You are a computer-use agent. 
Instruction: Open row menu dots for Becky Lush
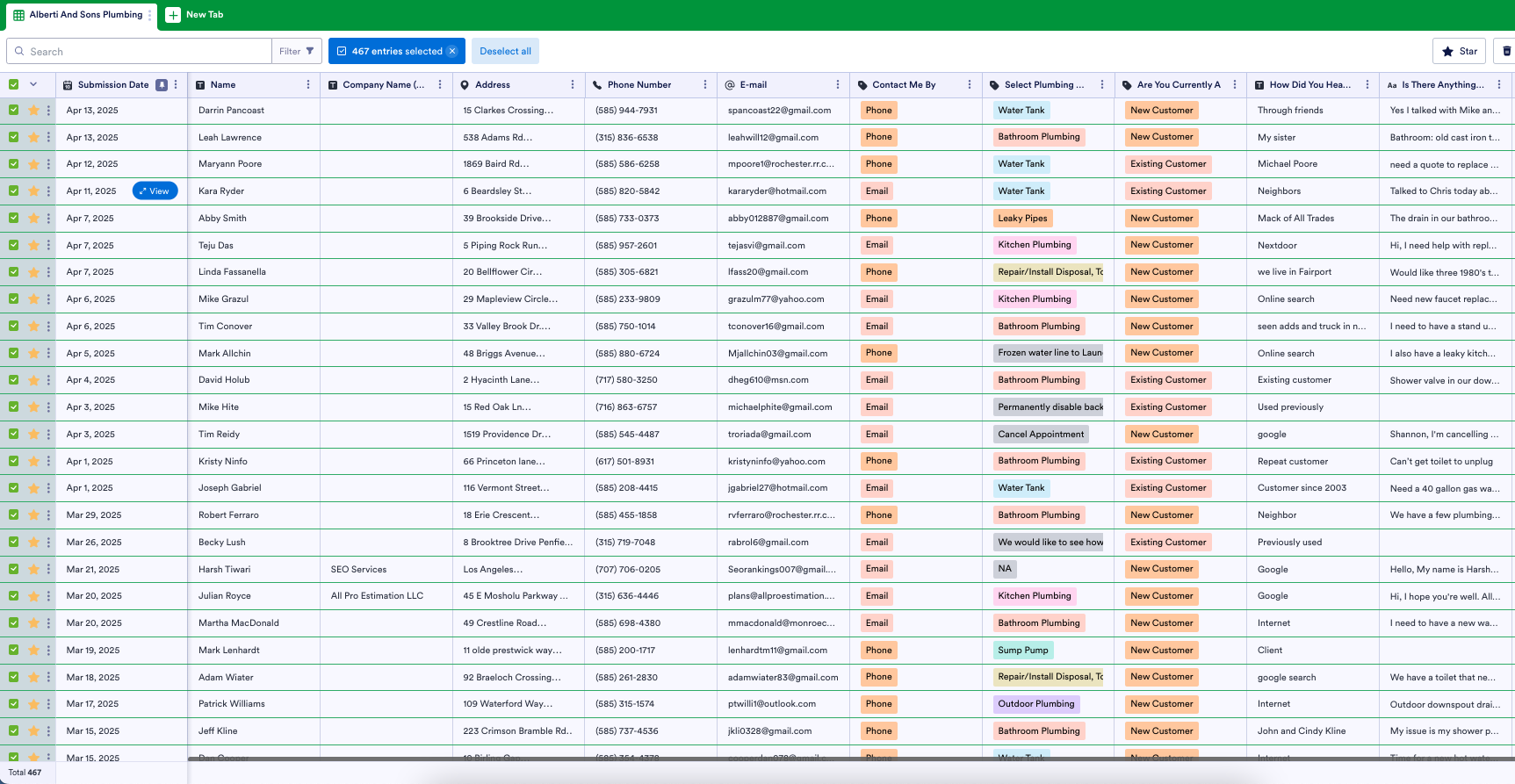[48, 543]
